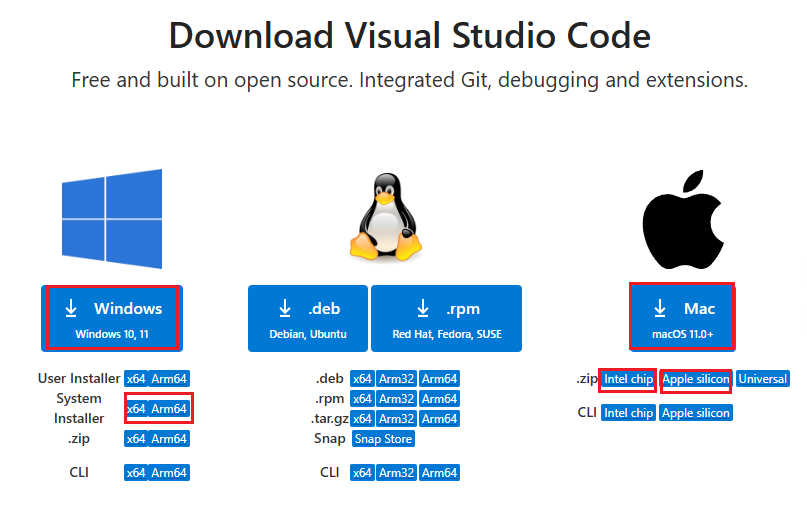Get Windows .zip x64 archive

pos(136,439)
